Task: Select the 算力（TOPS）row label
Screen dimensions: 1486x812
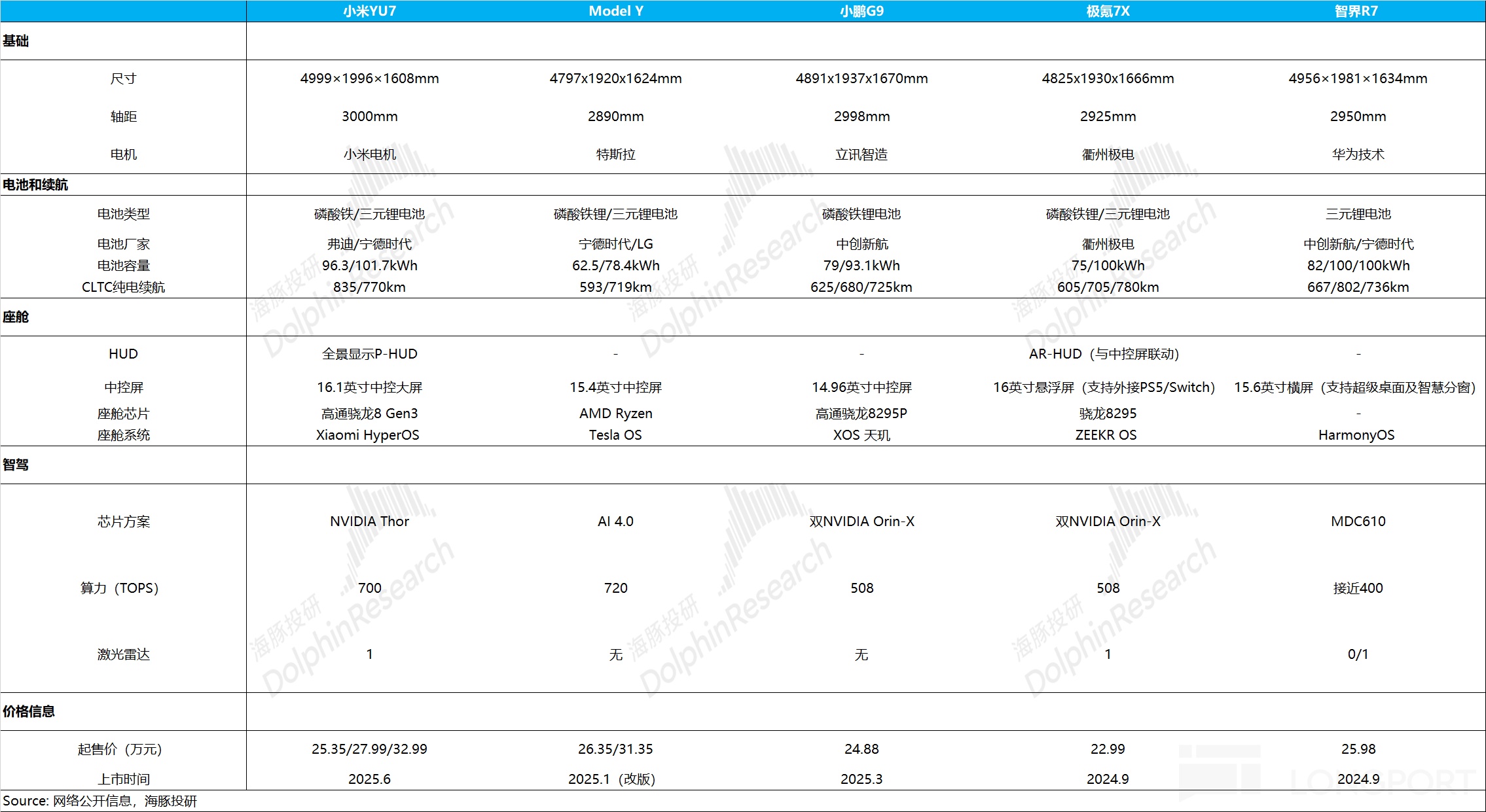Action: coord(119,588)
